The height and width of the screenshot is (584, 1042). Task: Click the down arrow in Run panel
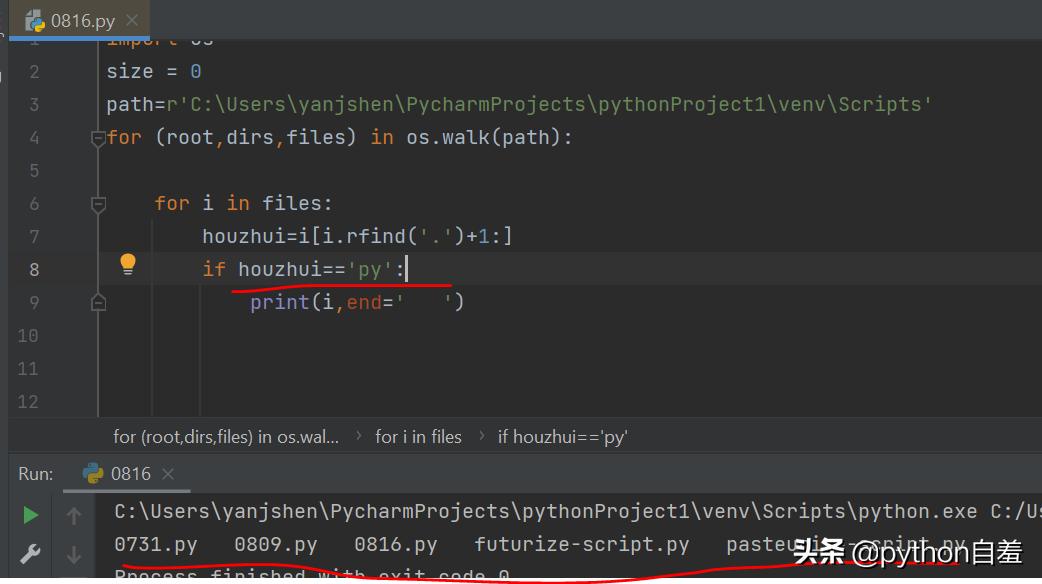click(74, 553)
